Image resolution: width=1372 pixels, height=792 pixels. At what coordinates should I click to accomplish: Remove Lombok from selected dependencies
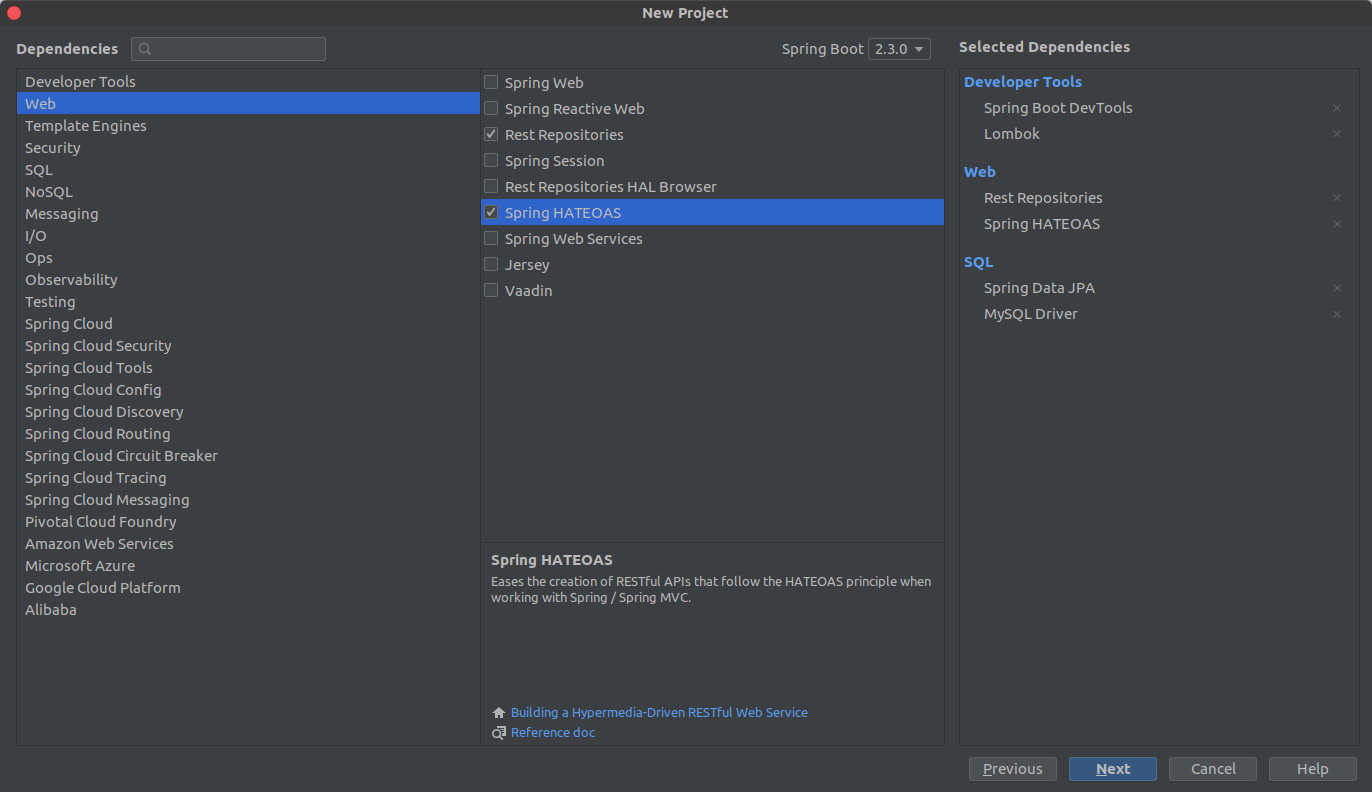[x=1337, y=134]
